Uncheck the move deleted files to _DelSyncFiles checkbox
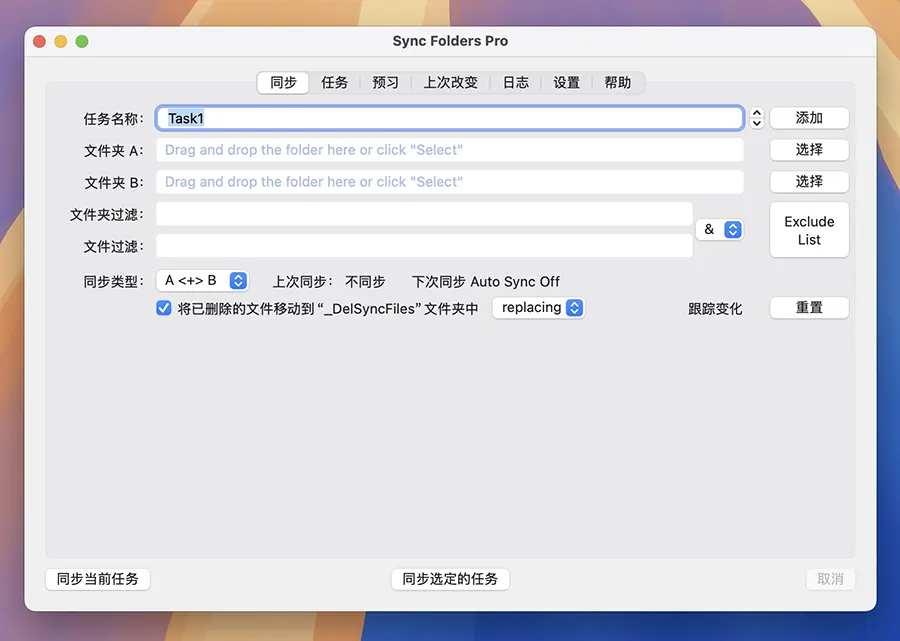Screen dimensions: 900x641 pyautogui.click(x=164, y=309)
